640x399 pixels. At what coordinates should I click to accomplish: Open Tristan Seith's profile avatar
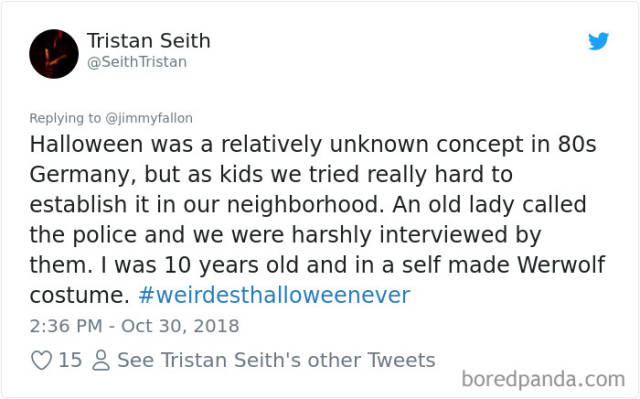pyautogui.click(x=54, y=54)
